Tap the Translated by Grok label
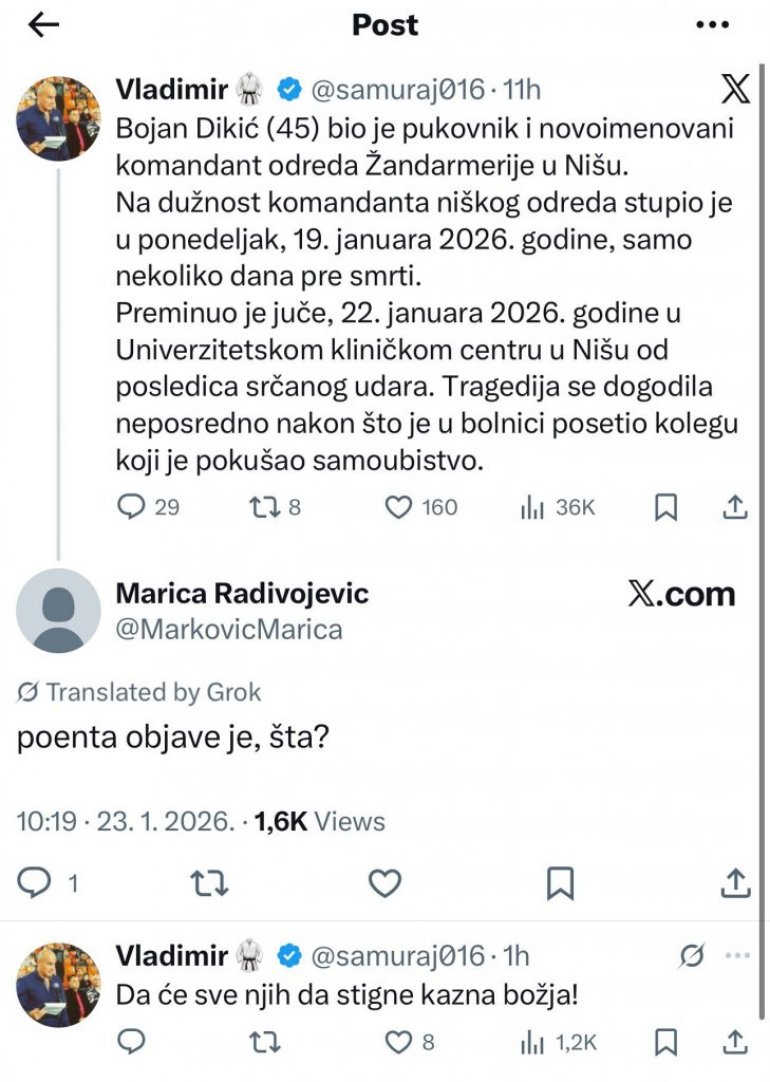 [140, 691]
